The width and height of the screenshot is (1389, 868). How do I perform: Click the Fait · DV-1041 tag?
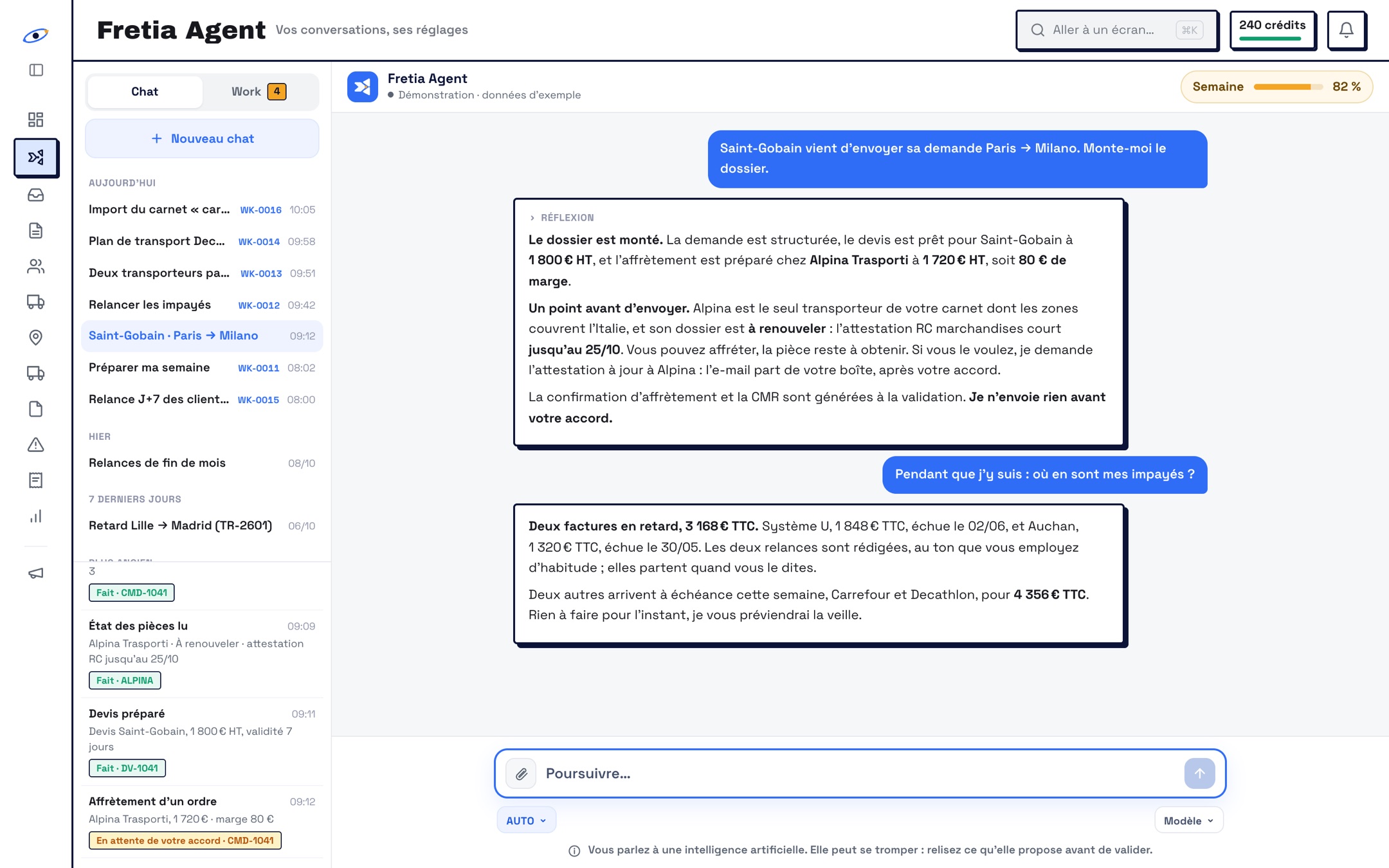(127, 768)
